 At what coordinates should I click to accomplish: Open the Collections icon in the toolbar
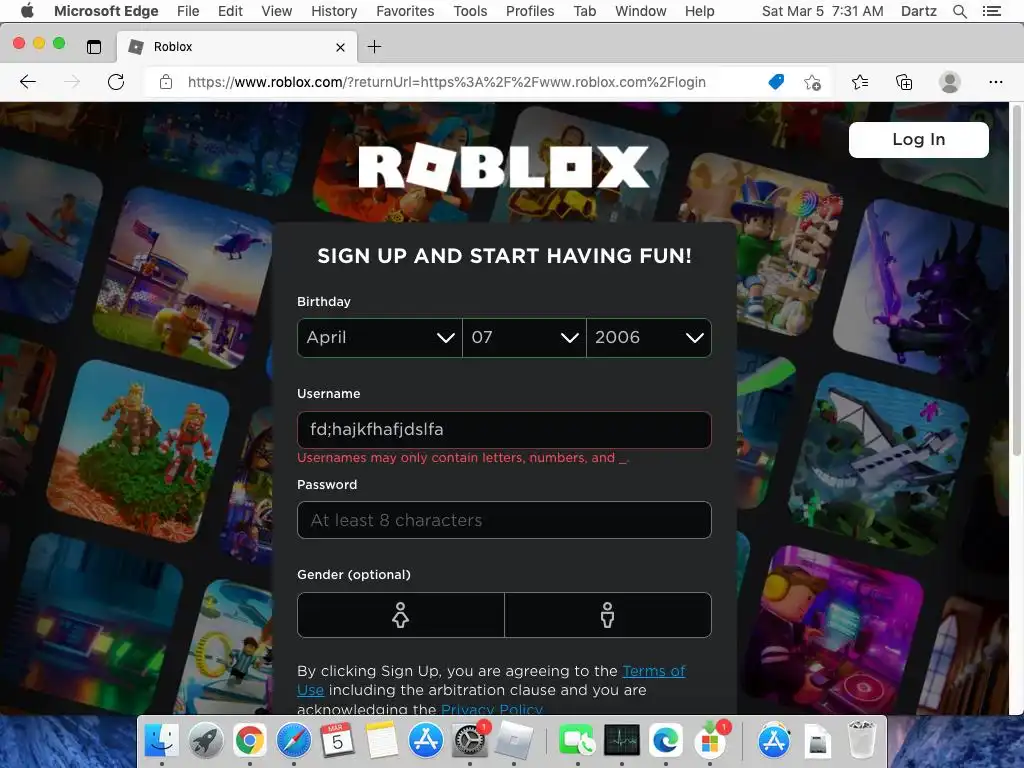point(904,82)
